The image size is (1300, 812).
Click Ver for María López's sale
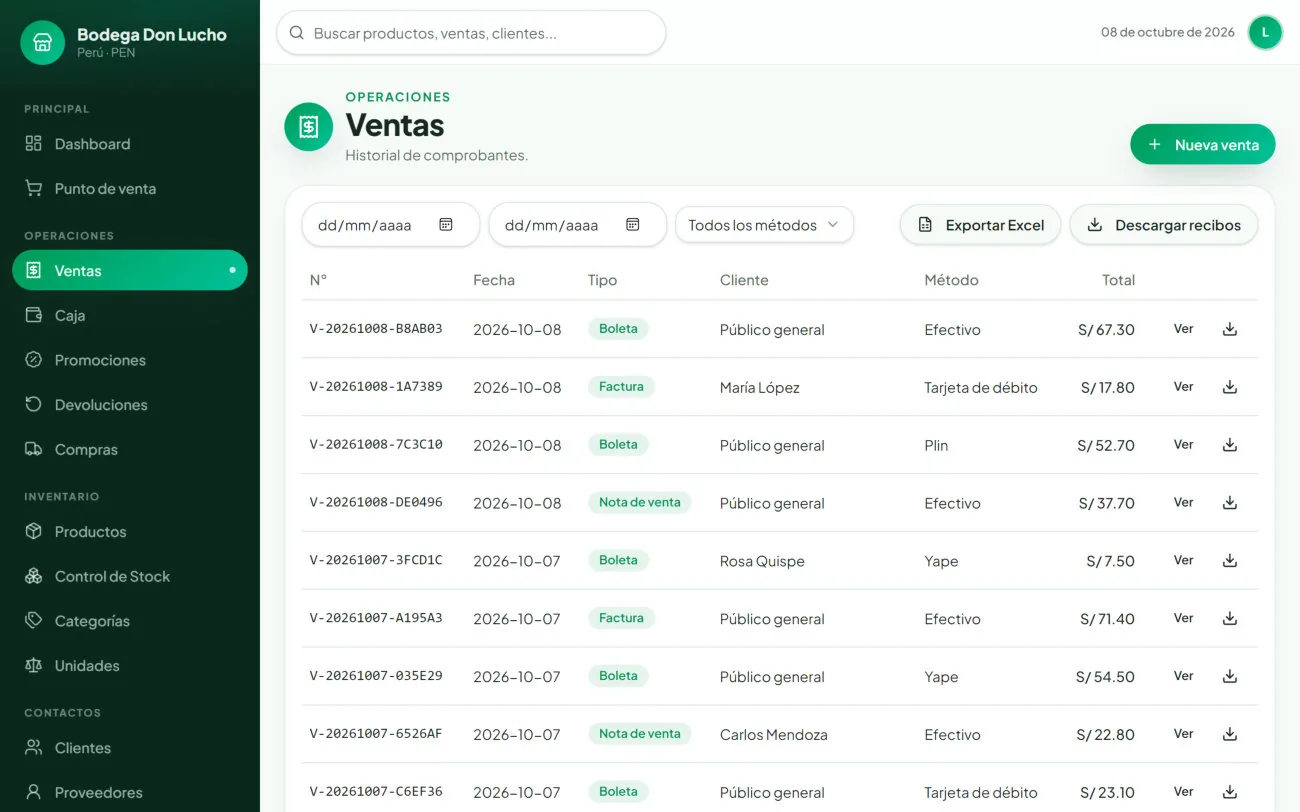click(x=1184, y=387)
